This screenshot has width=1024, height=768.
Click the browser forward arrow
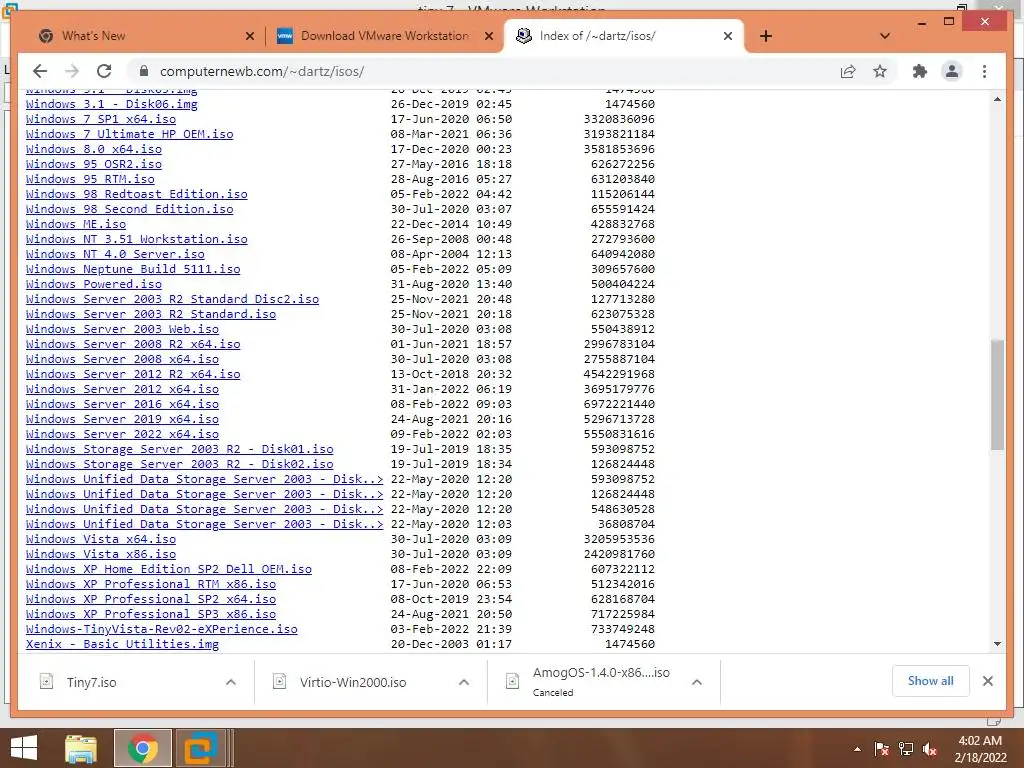[72, 71]
